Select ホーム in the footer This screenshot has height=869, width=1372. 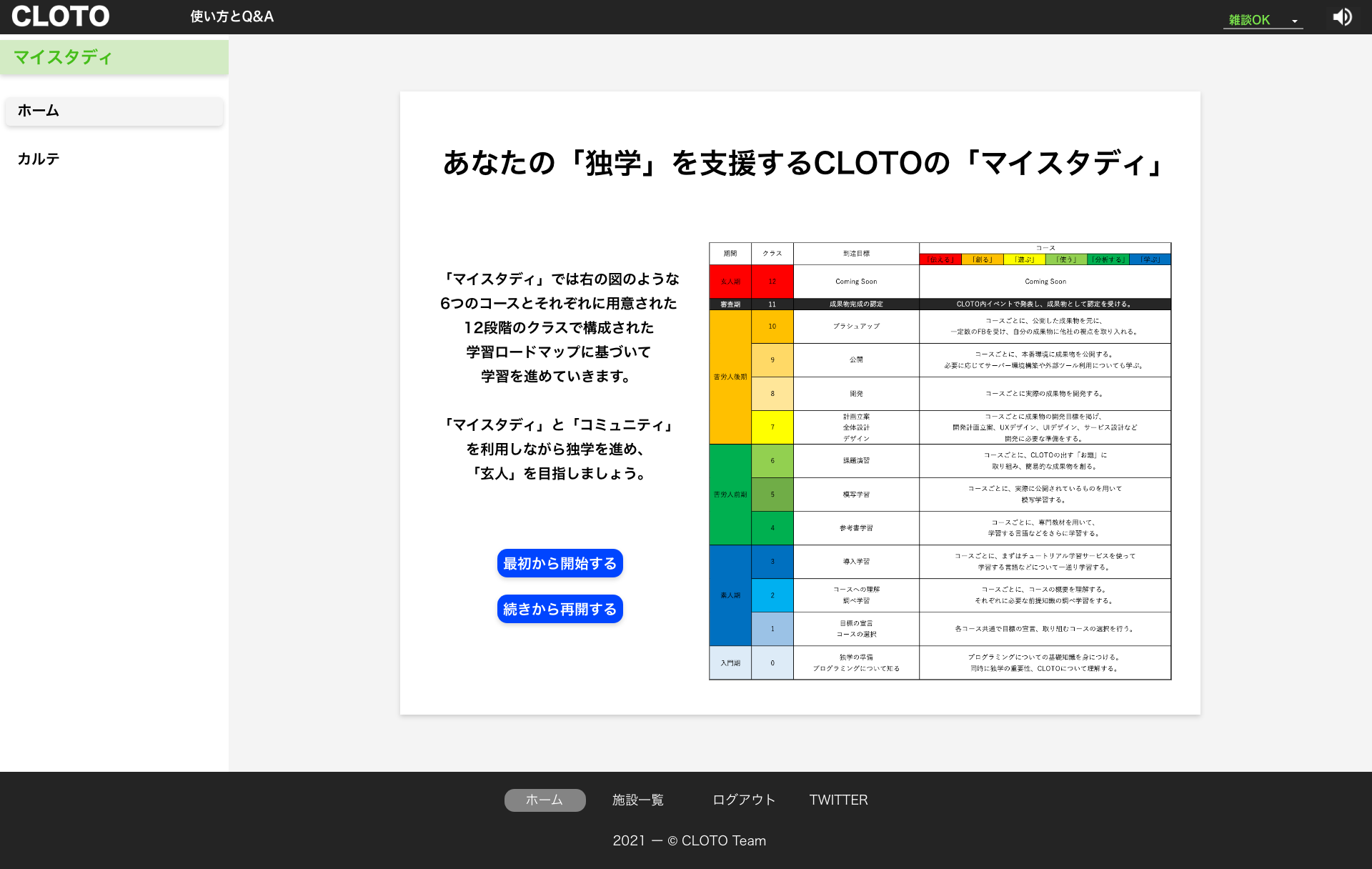[x=545, y=800]
